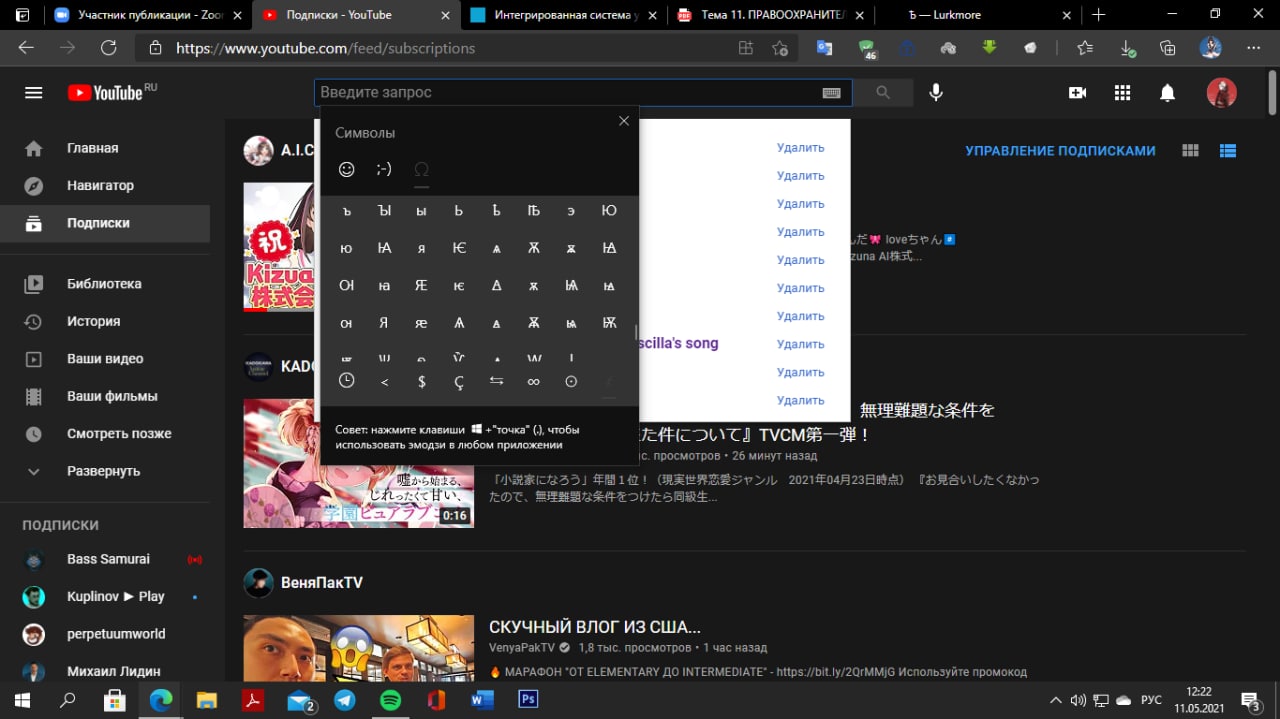Close the Символы picker panel
Image resolution: width=1280 pixels, height=719 pixels.
point(624,121)
